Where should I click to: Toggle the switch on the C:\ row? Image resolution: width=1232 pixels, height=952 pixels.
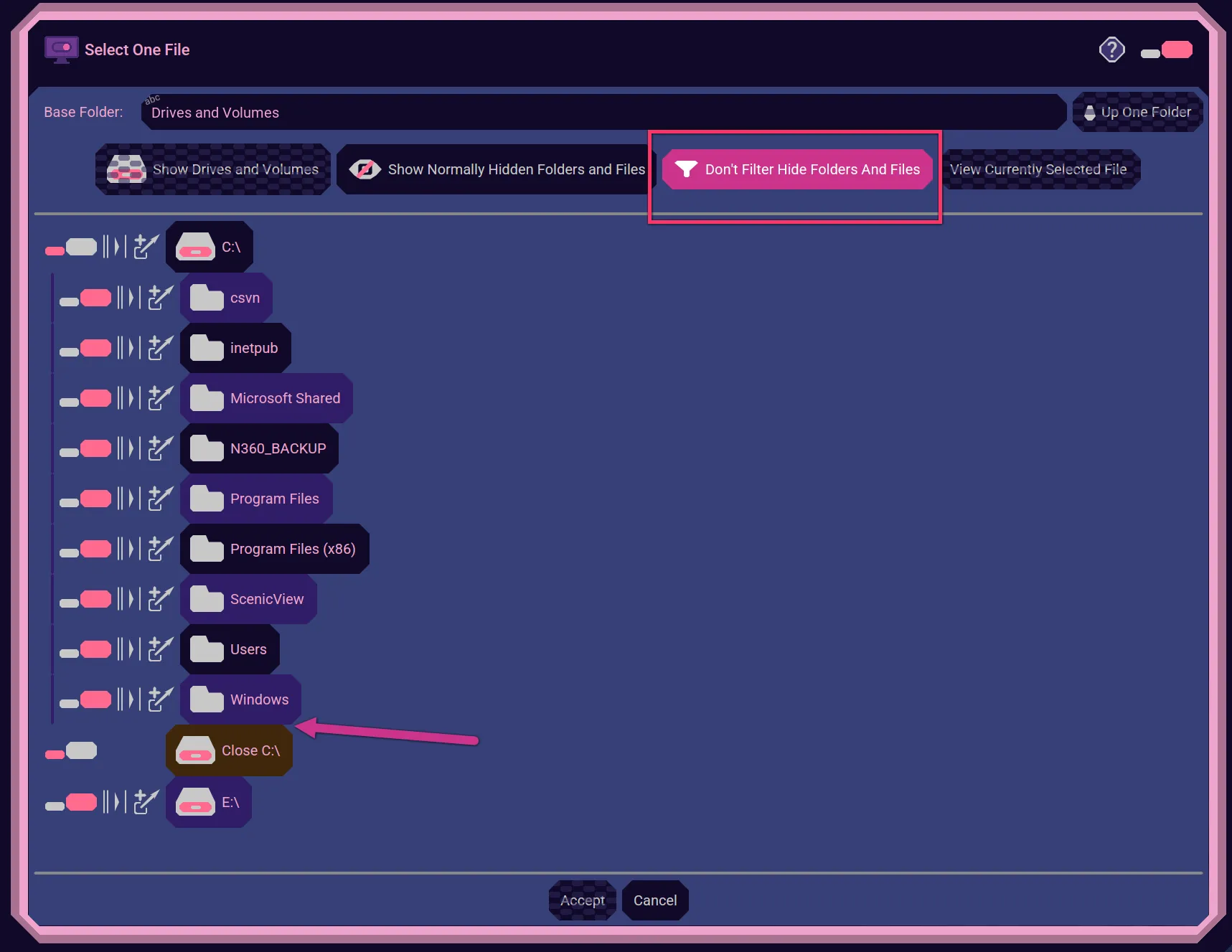click(71, 248)
